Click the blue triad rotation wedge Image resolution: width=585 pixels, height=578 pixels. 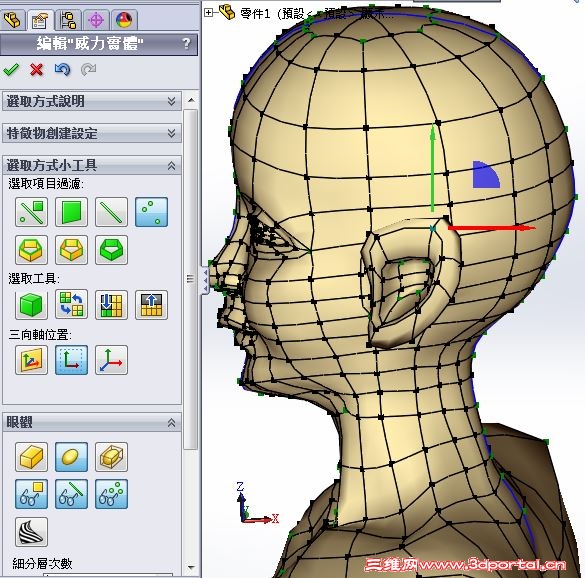(x=485, y=175)
